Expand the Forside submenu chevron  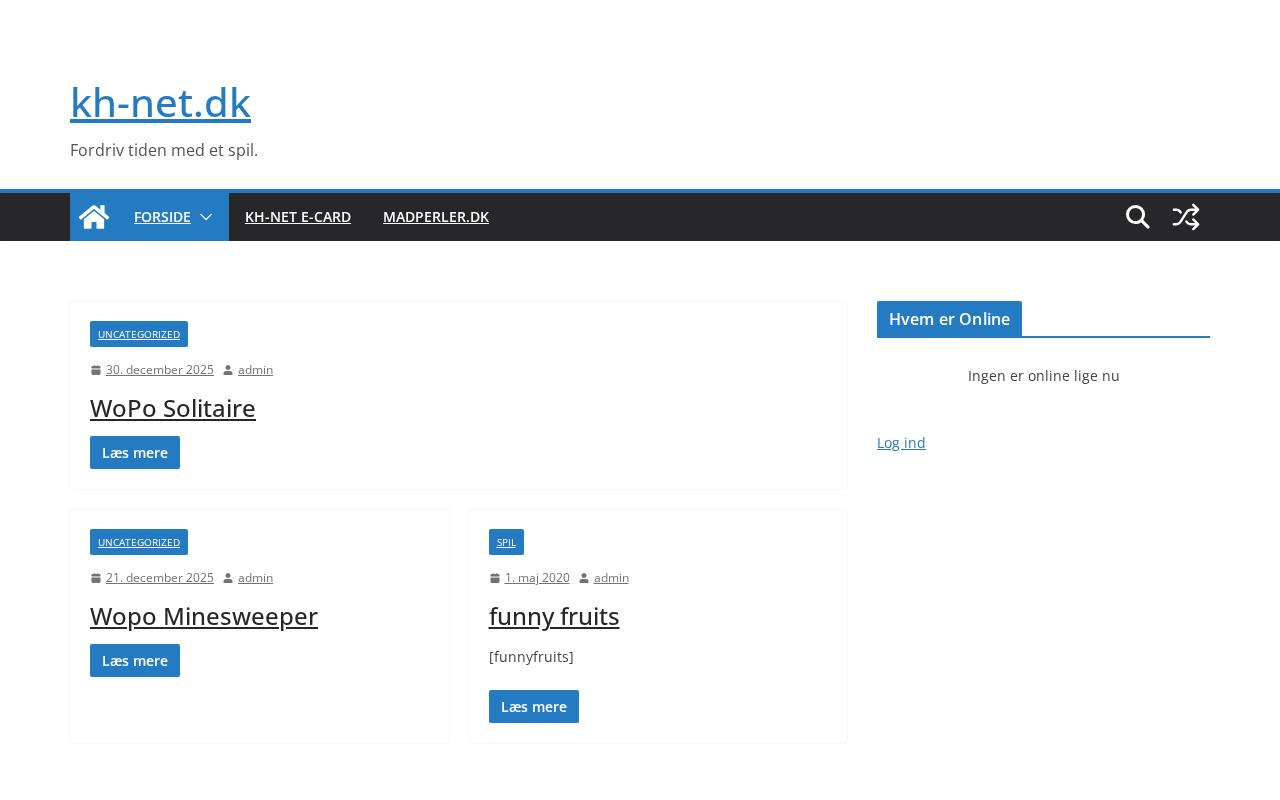[206, 217]
